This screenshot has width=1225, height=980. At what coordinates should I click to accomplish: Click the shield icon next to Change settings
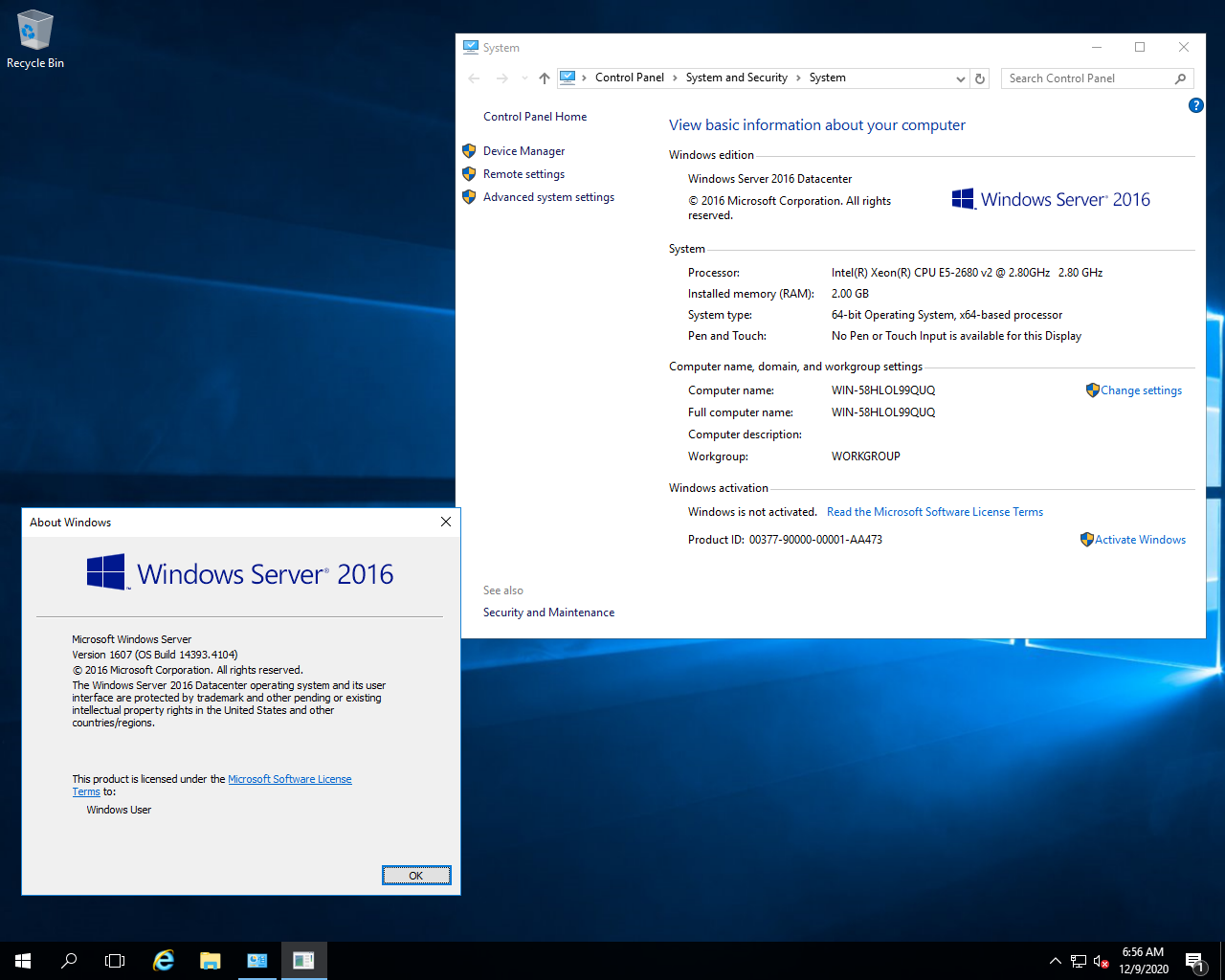(x=1092, y=390)
